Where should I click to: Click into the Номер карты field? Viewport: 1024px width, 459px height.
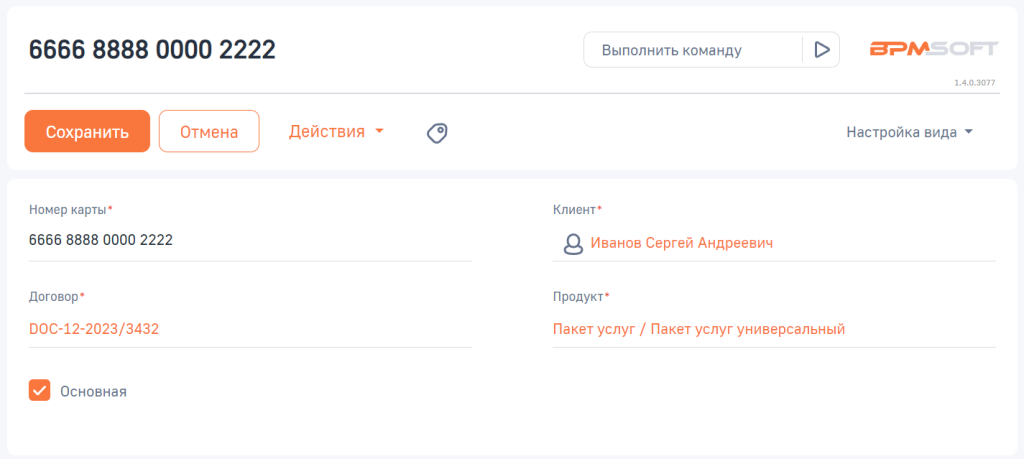pos(250,241)
